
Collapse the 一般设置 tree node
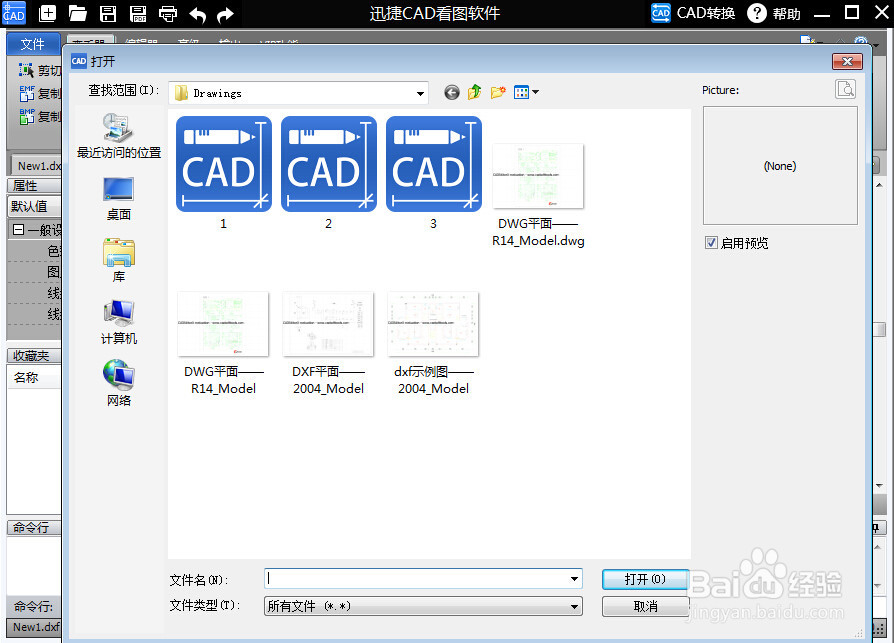(x=18, y=230)
